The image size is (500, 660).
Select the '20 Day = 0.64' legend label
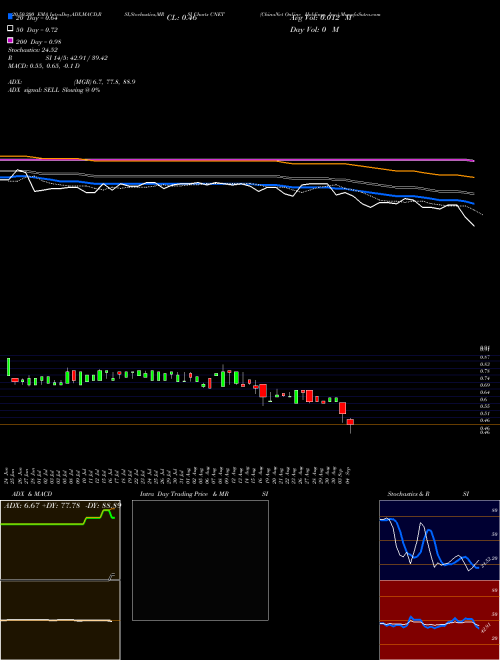pyautogui.click(x=37, y=18)
